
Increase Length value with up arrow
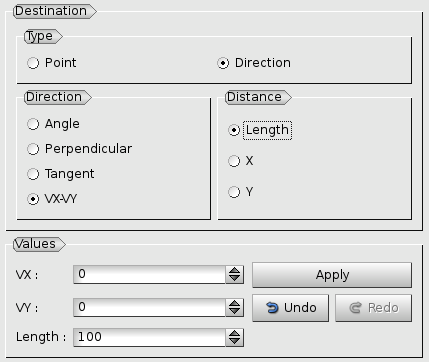pyautogui.click(x=235, y=333)
